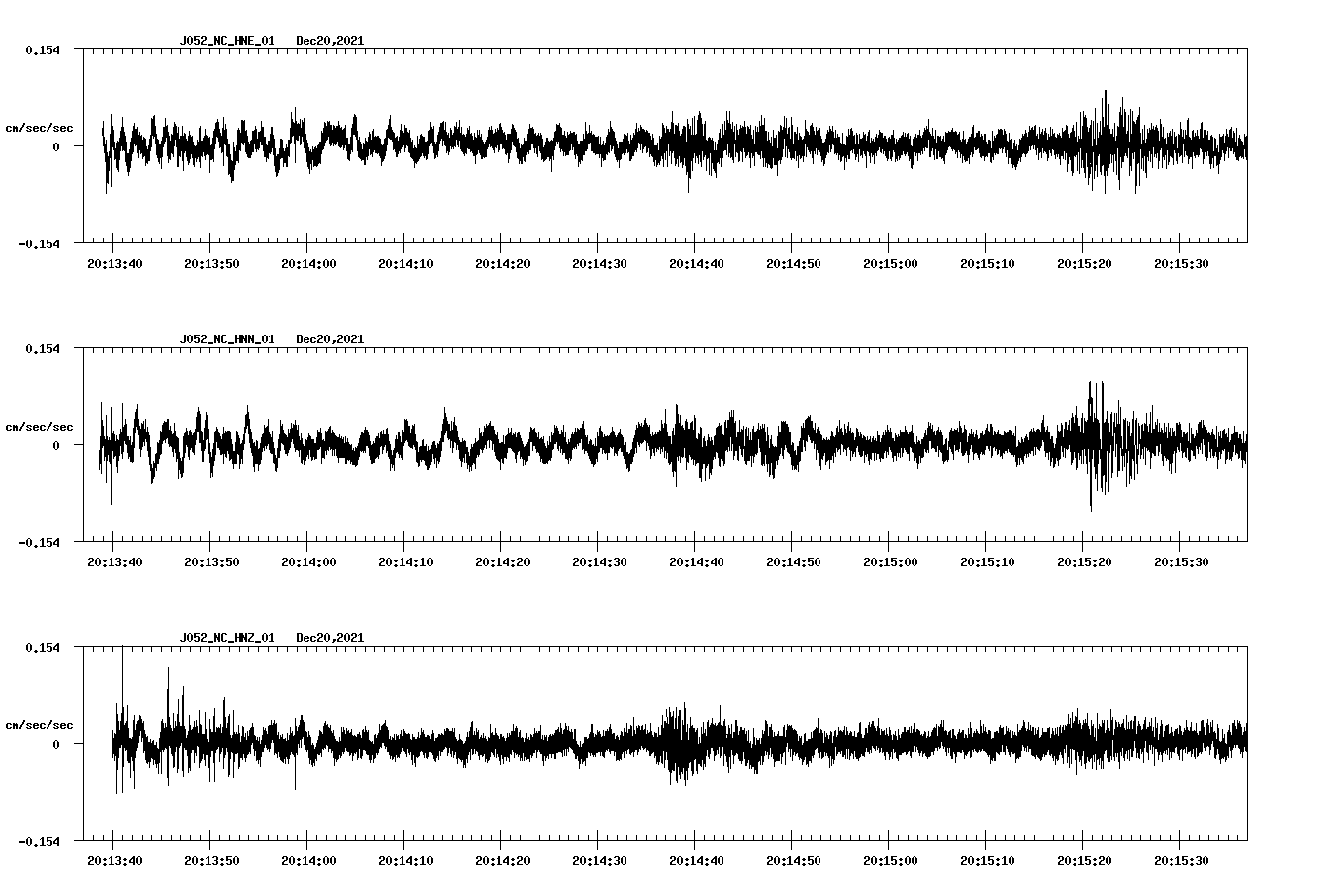The width and height of the screenshot is (1317, 896).
Task: Click the HNE waveform burst near 20:15:22
Action: pyautogui.click(x=1106, y=143)
